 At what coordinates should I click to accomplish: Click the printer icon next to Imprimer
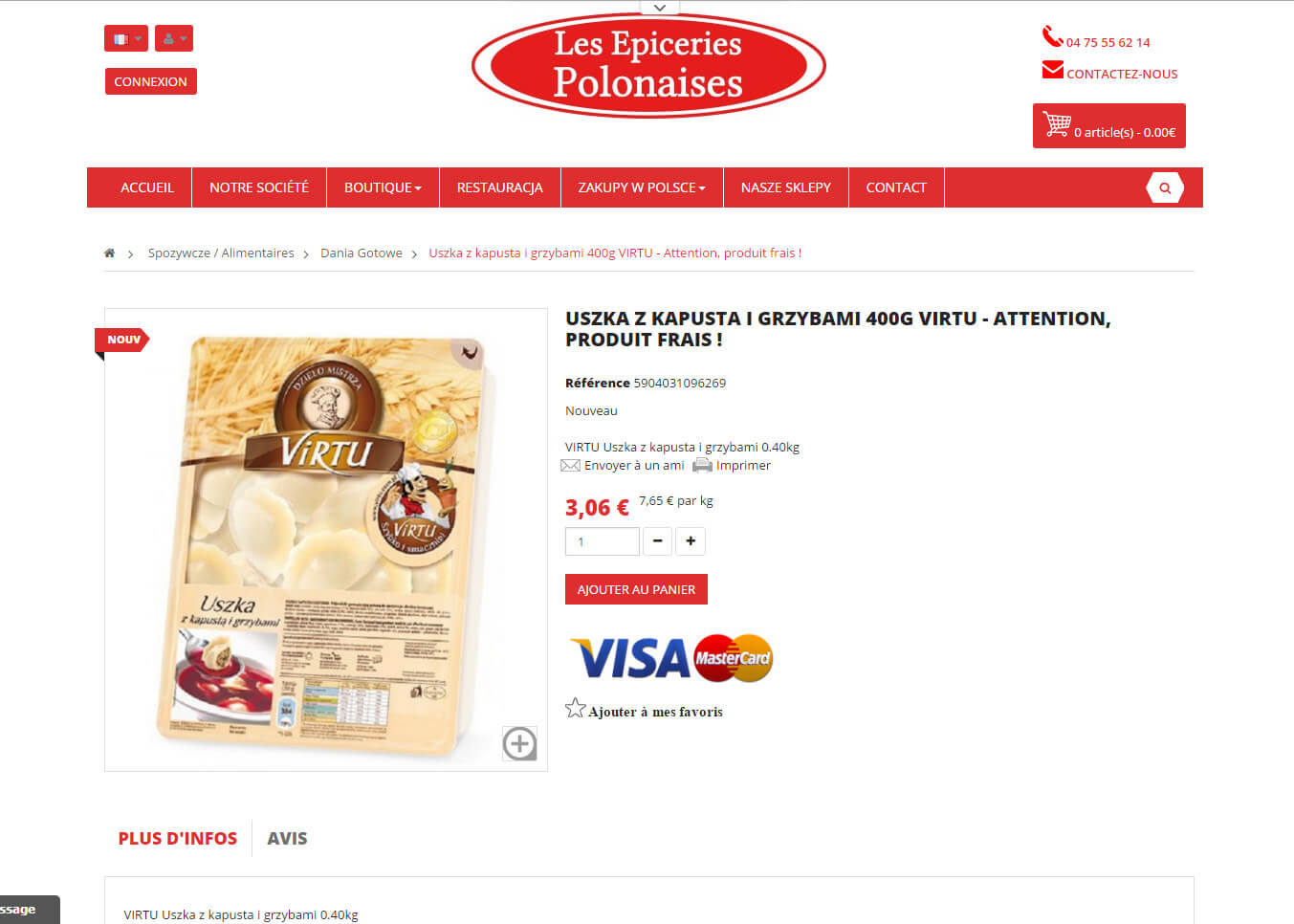tap(703, 466)
